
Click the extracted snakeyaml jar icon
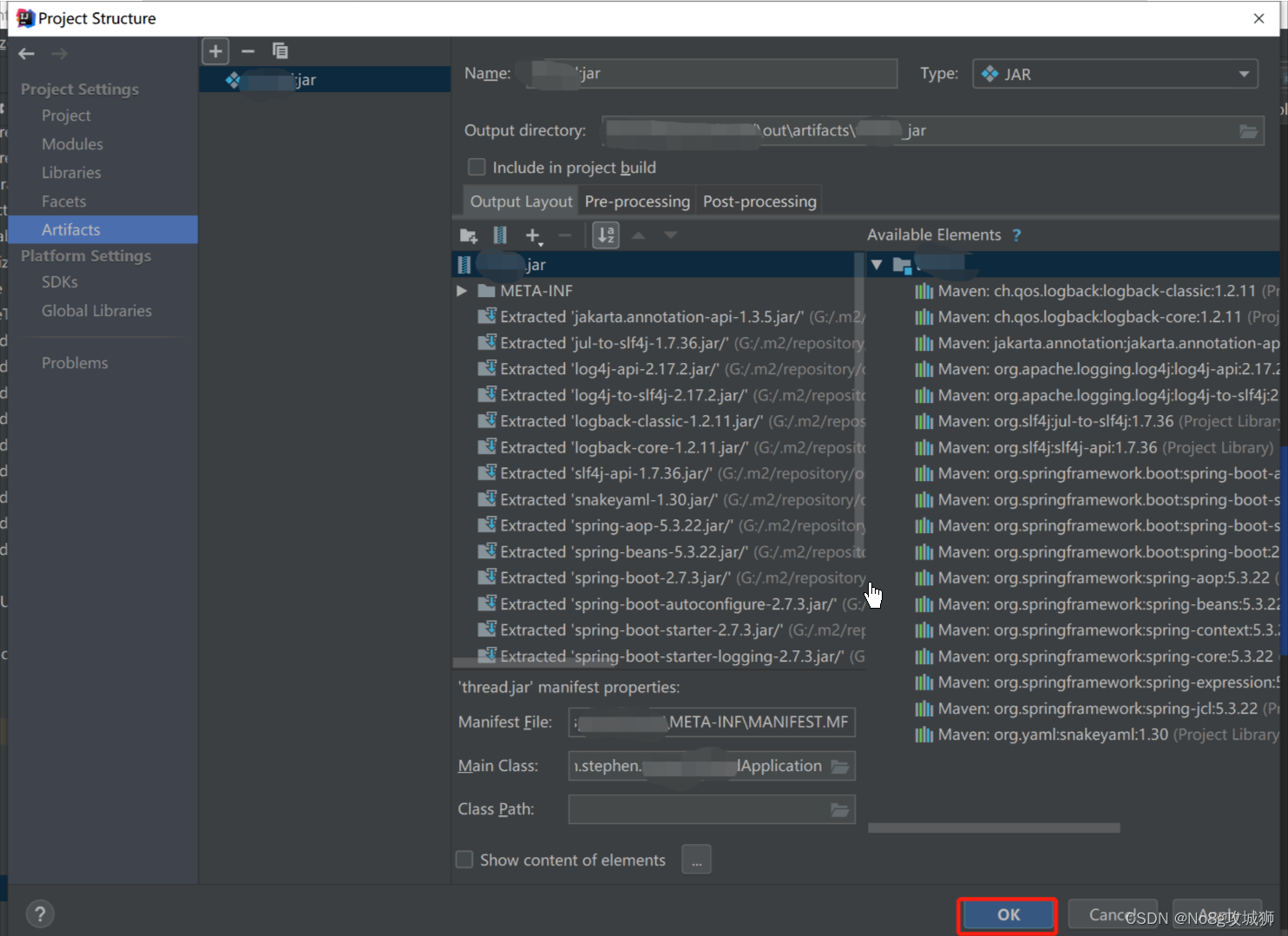pyautogui.click(x=488, y=499)
